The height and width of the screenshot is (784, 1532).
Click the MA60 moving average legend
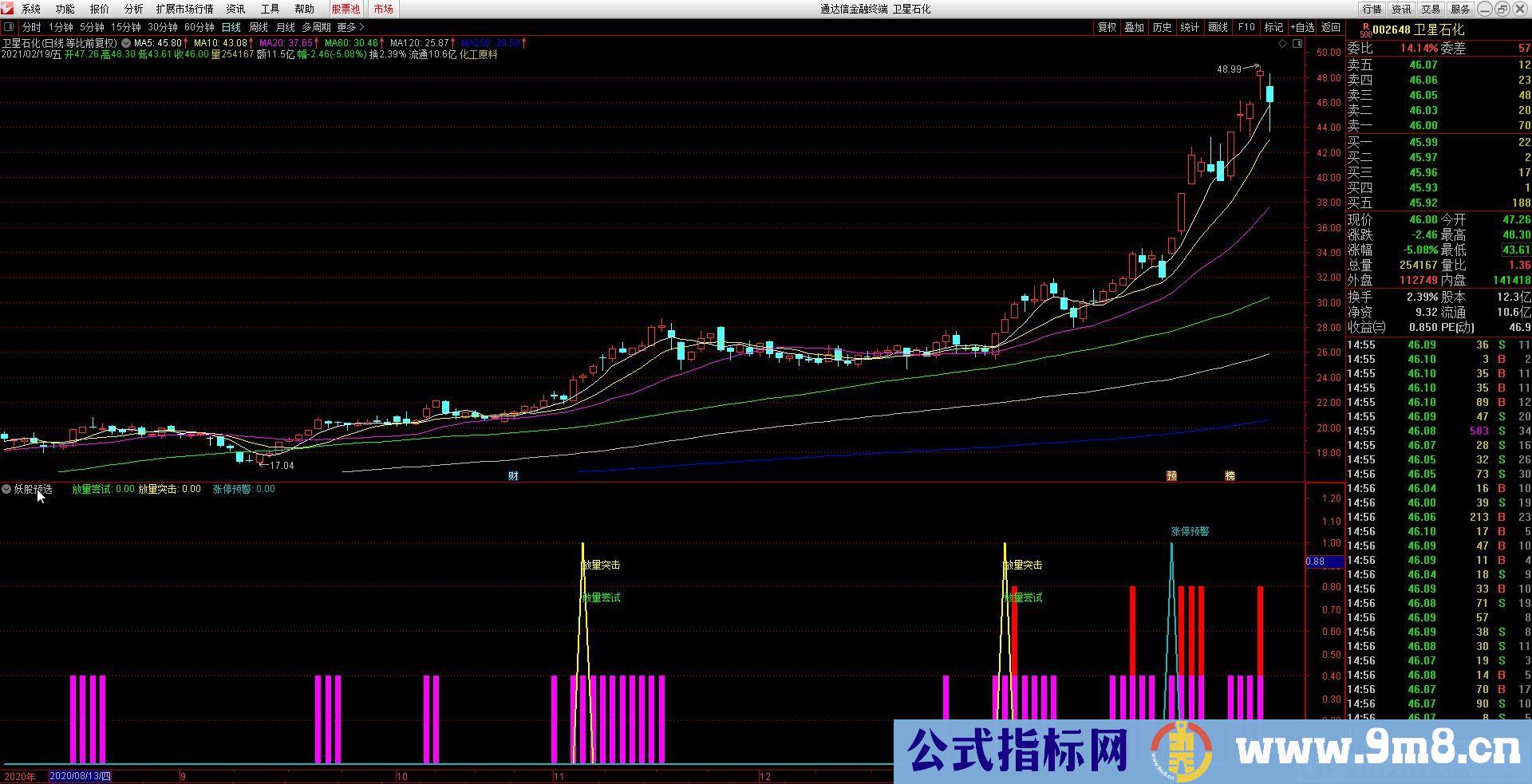coord(354,43)
